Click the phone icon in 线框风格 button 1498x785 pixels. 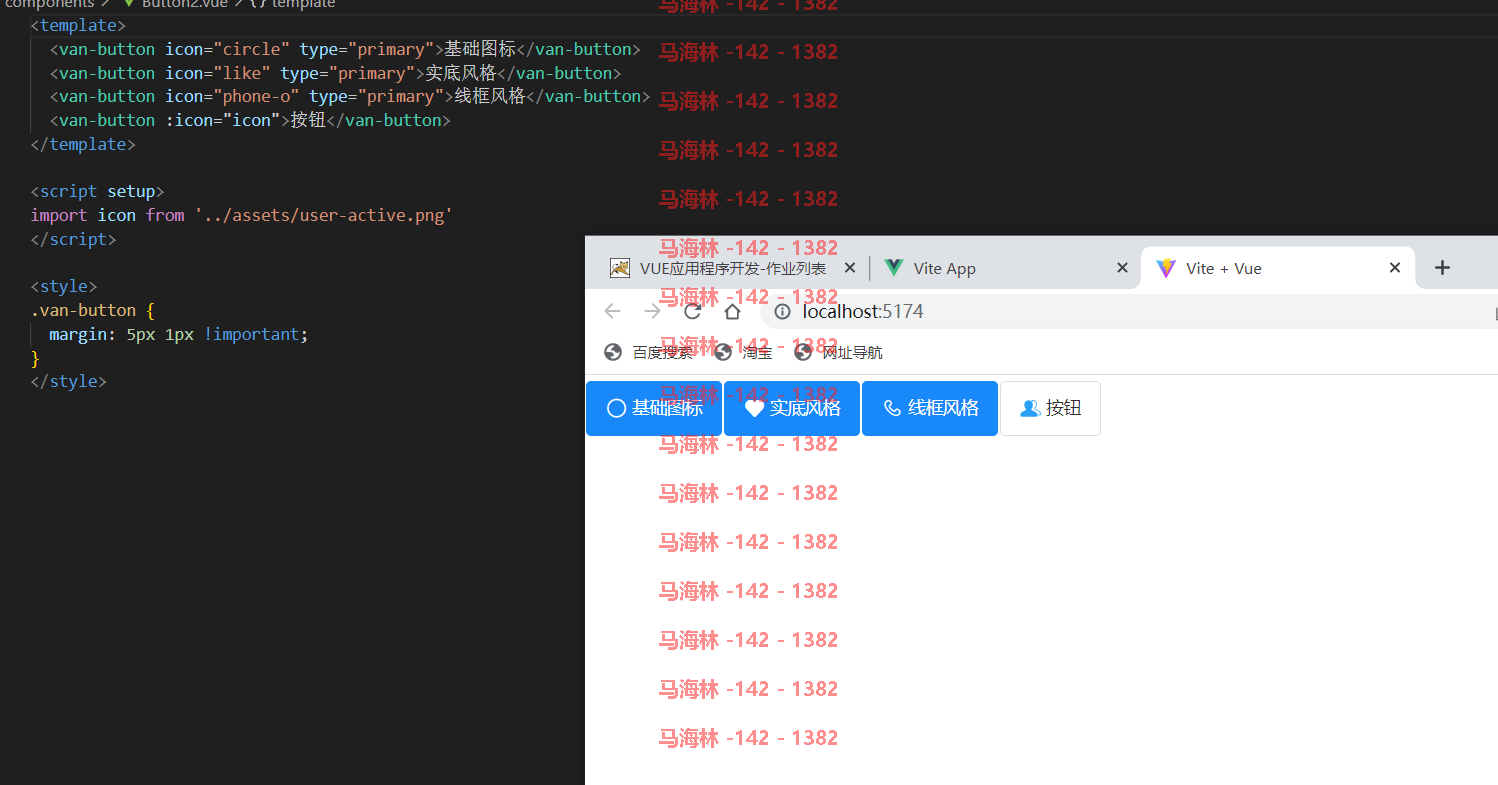[893, 408]
